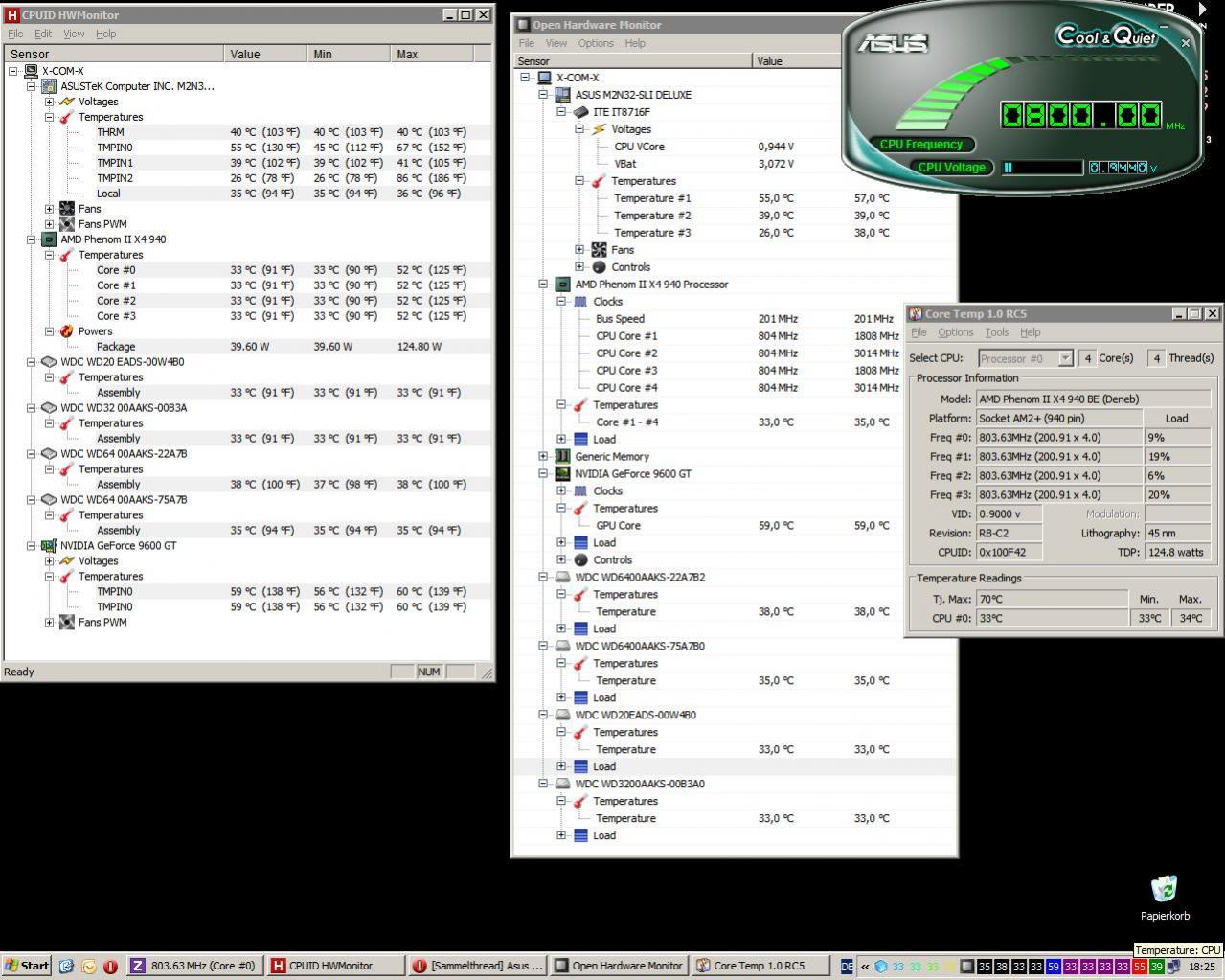Click the red 55 temperature tray icon
Viewport: 1225px width, 980px height.
pyautogui.click(x=1140, y=967)
